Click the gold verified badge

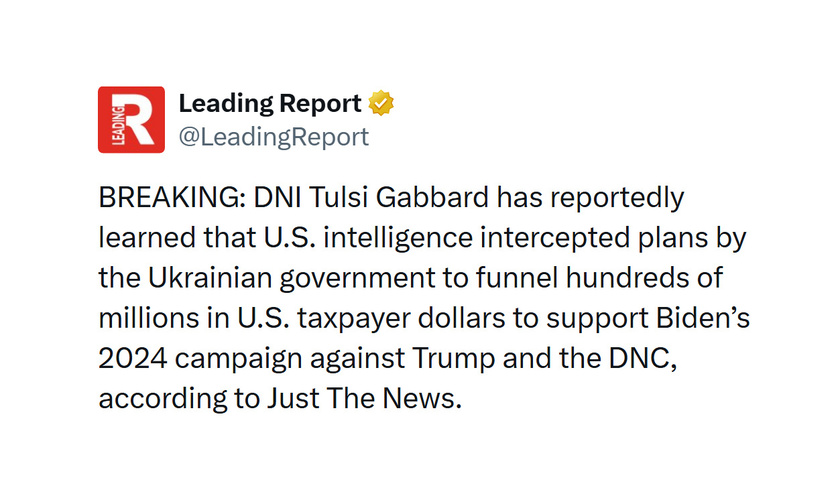[x=382, y=103]
